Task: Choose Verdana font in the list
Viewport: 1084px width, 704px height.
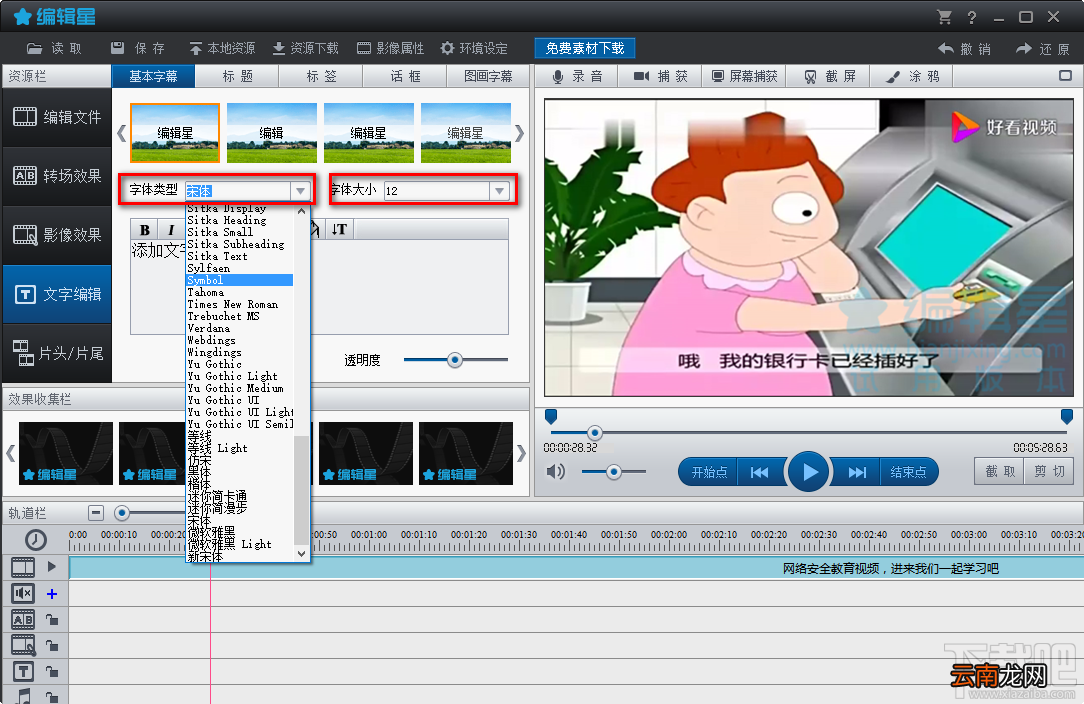Action: pyautogui.click(x=239, y=328)
